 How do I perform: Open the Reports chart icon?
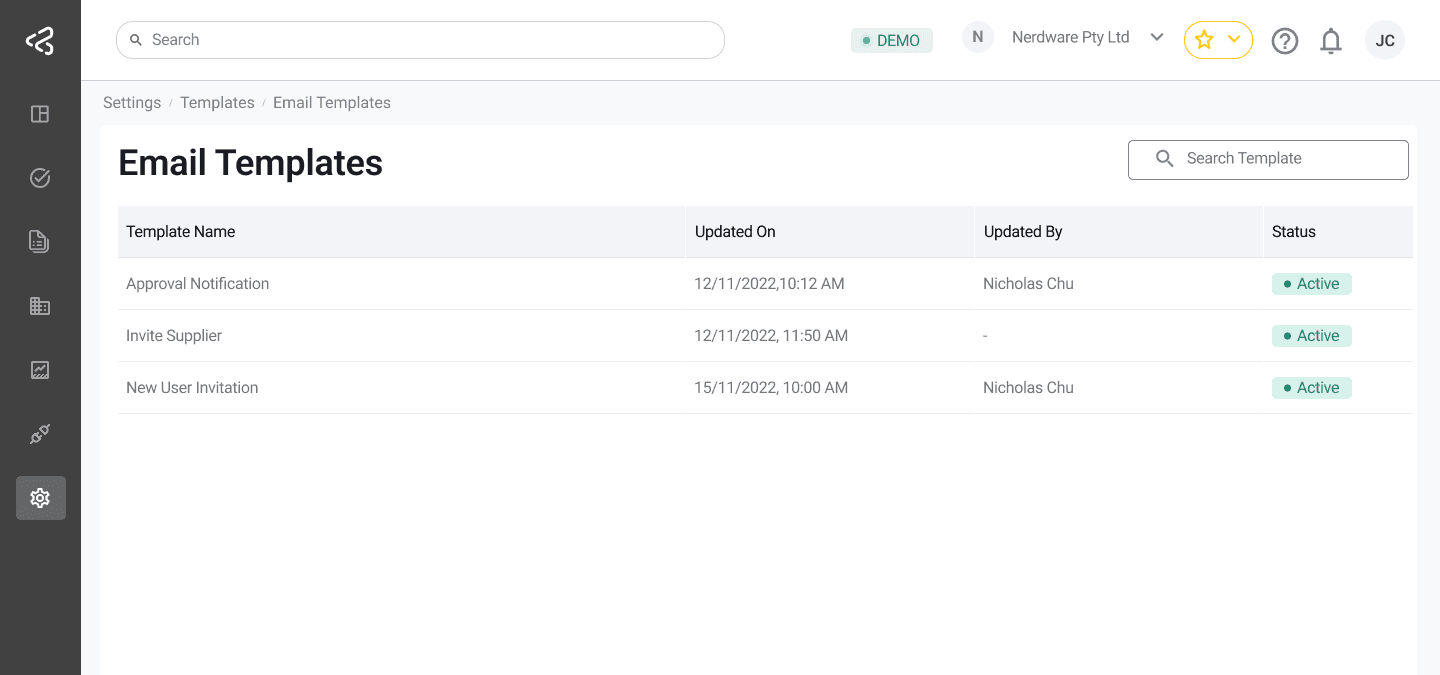click(x=40, y=369)
